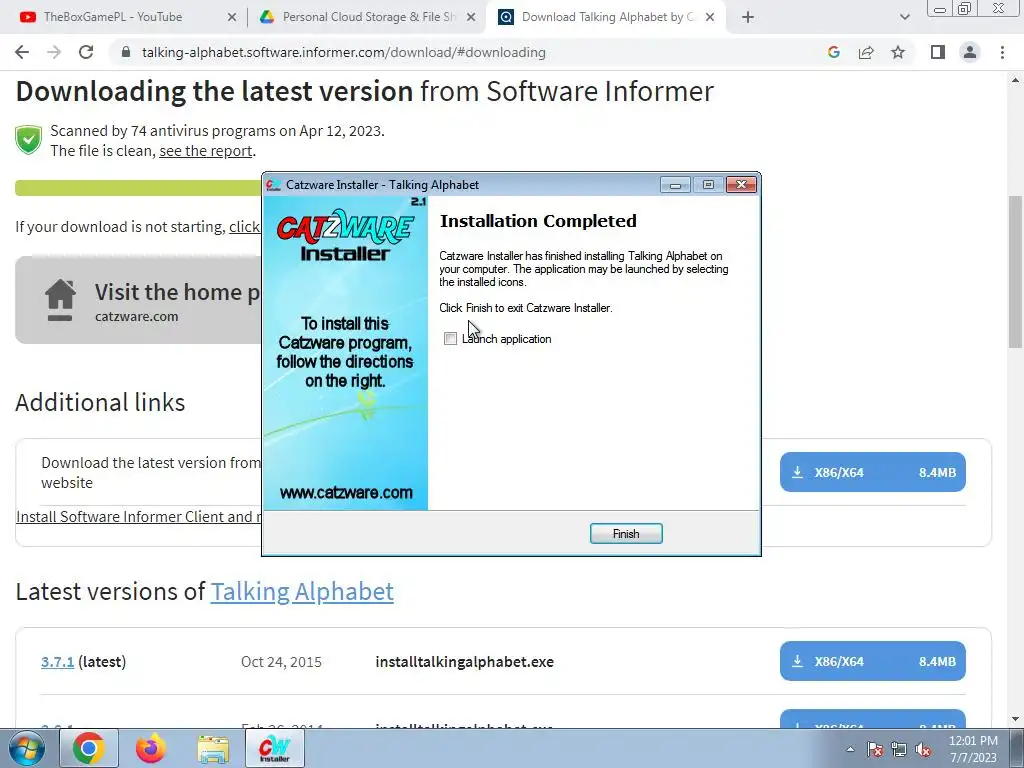1024x768 pixels.
Task: Select installtalkingalphabet.exe file name text
Action: [x=464, y=662]
